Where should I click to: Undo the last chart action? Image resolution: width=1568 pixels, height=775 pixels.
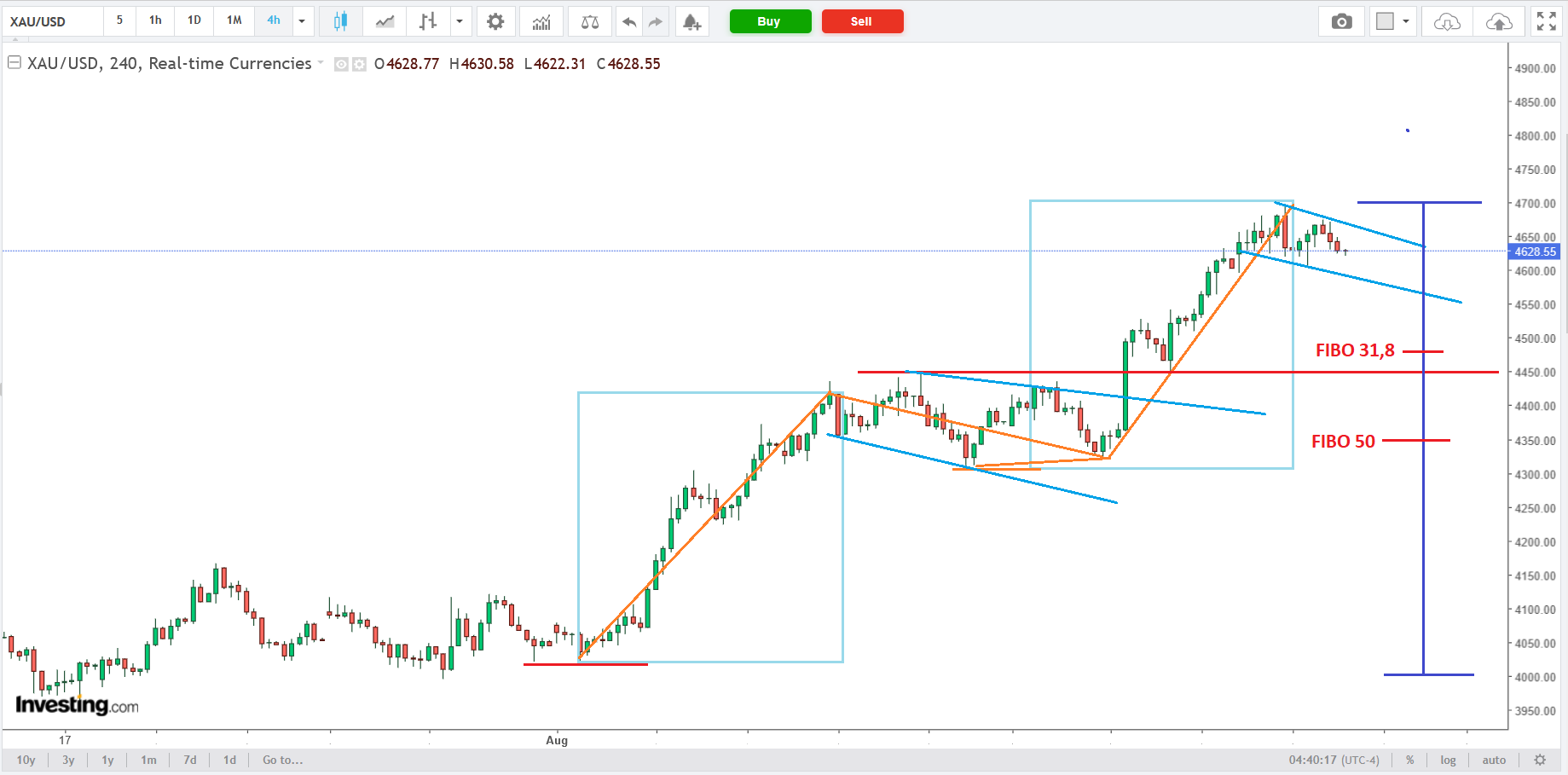(629, 21)
